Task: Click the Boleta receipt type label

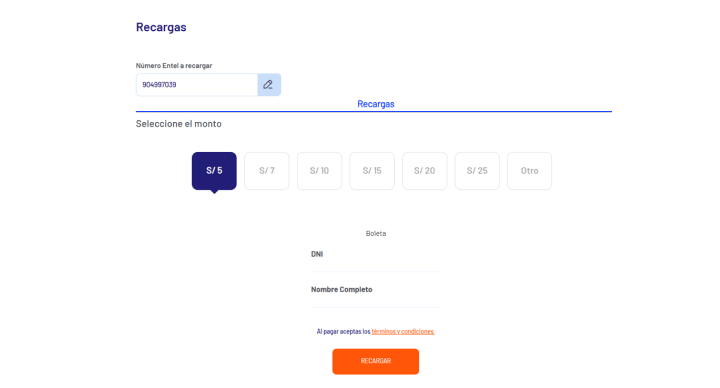Action: 376,233
